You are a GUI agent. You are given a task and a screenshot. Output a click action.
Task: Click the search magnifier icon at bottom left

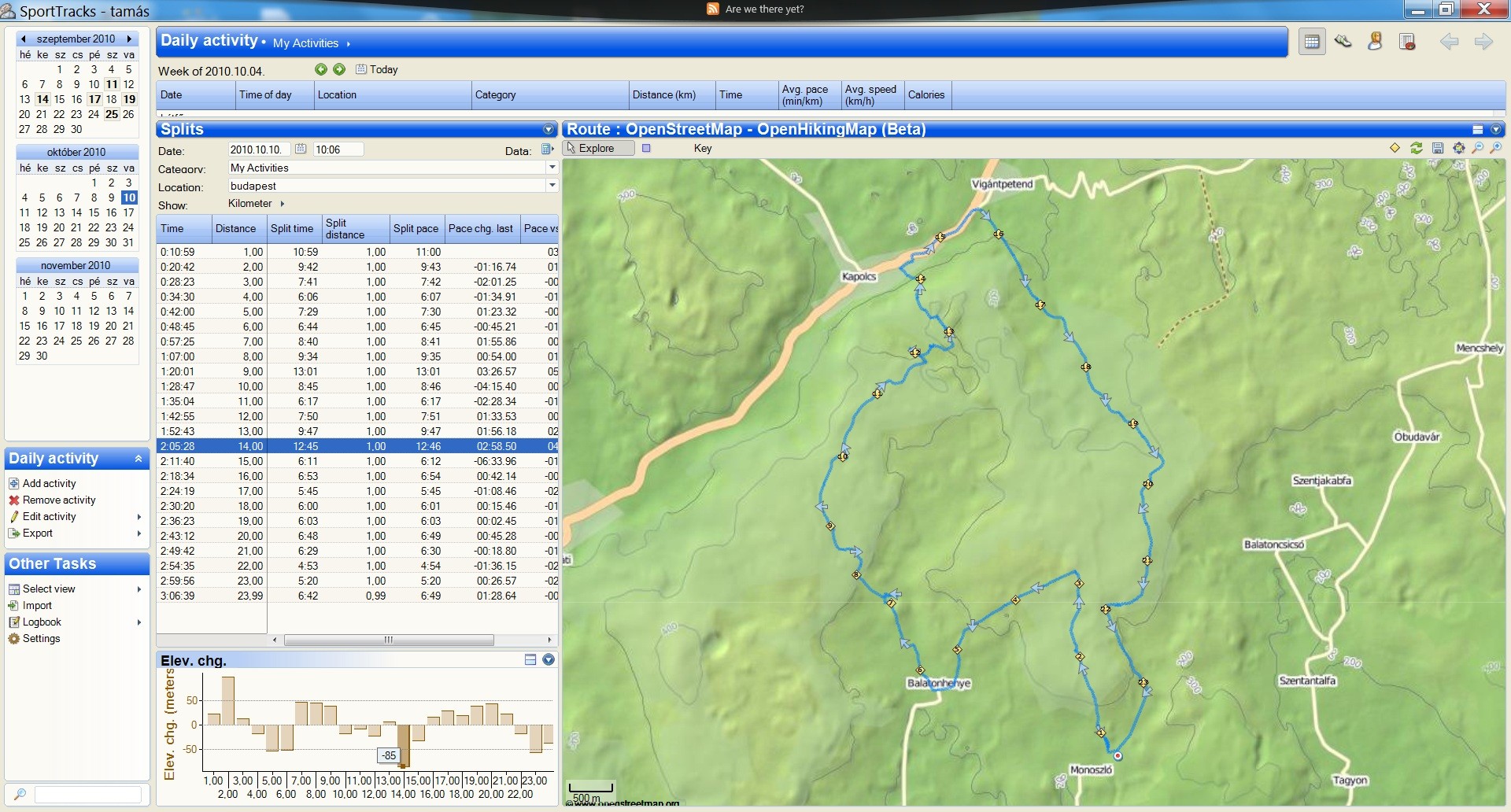point(20,795)
